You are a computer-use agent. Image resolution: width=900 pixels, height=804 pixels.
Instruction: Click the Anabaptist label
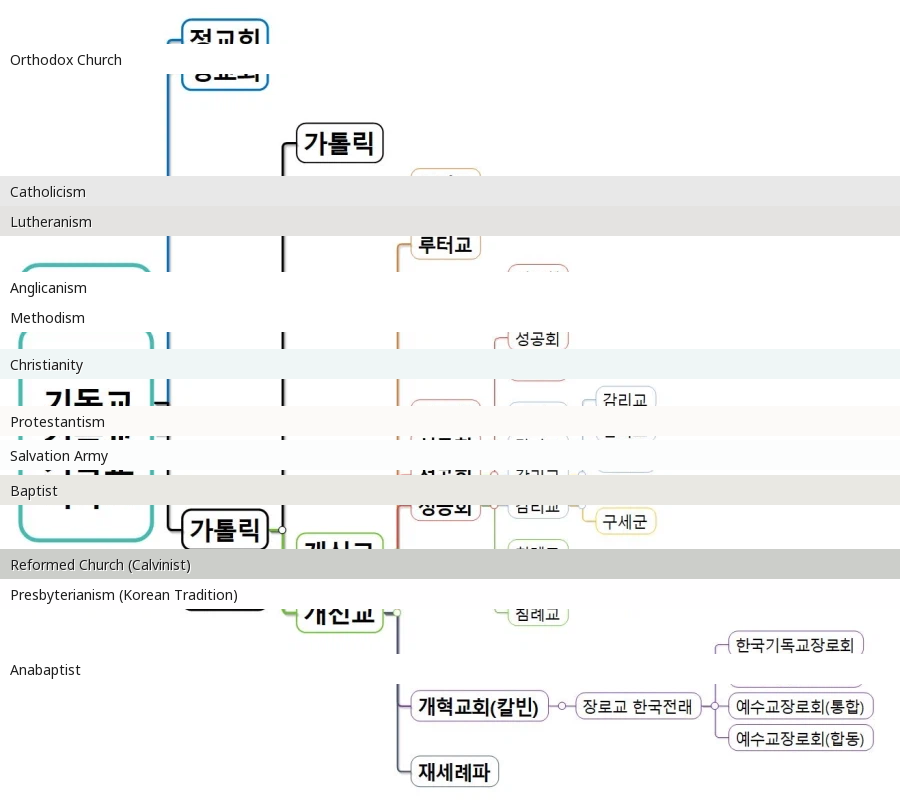pos(45,670)
